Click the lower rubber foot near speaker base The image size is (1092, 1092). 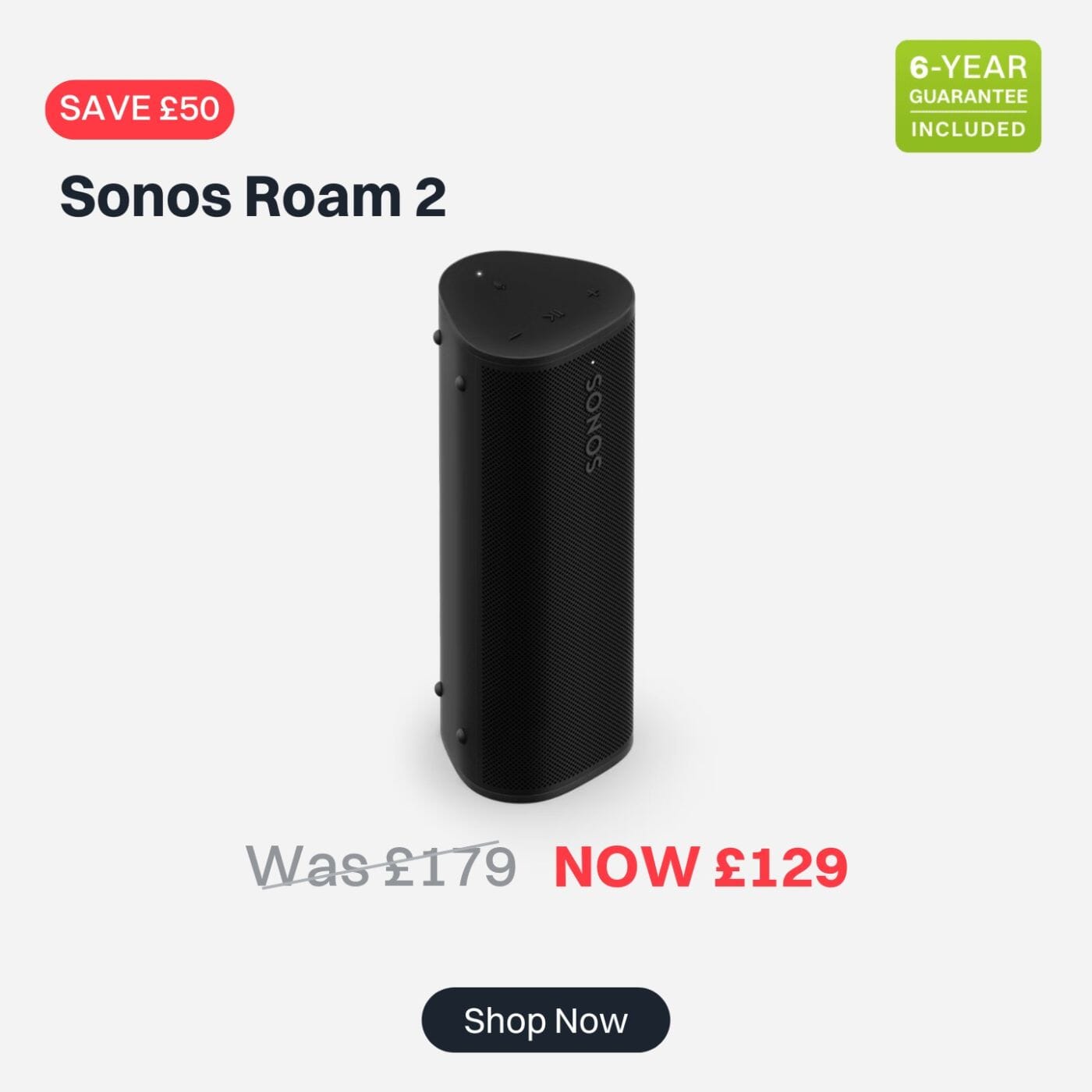point(438,689)
